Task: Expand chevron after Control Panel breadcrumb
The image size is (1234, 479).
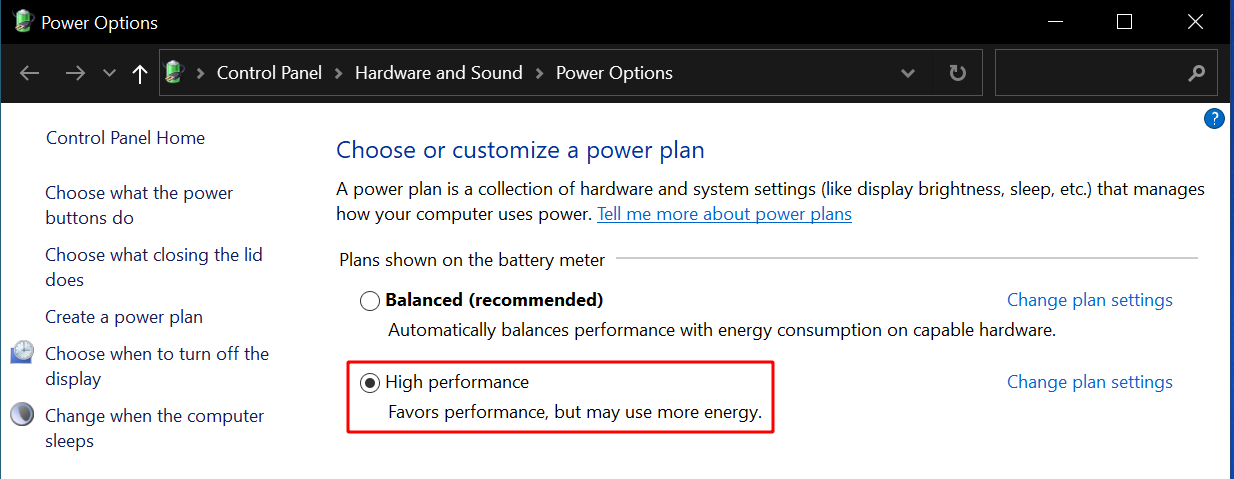Action: pos(338,73)
